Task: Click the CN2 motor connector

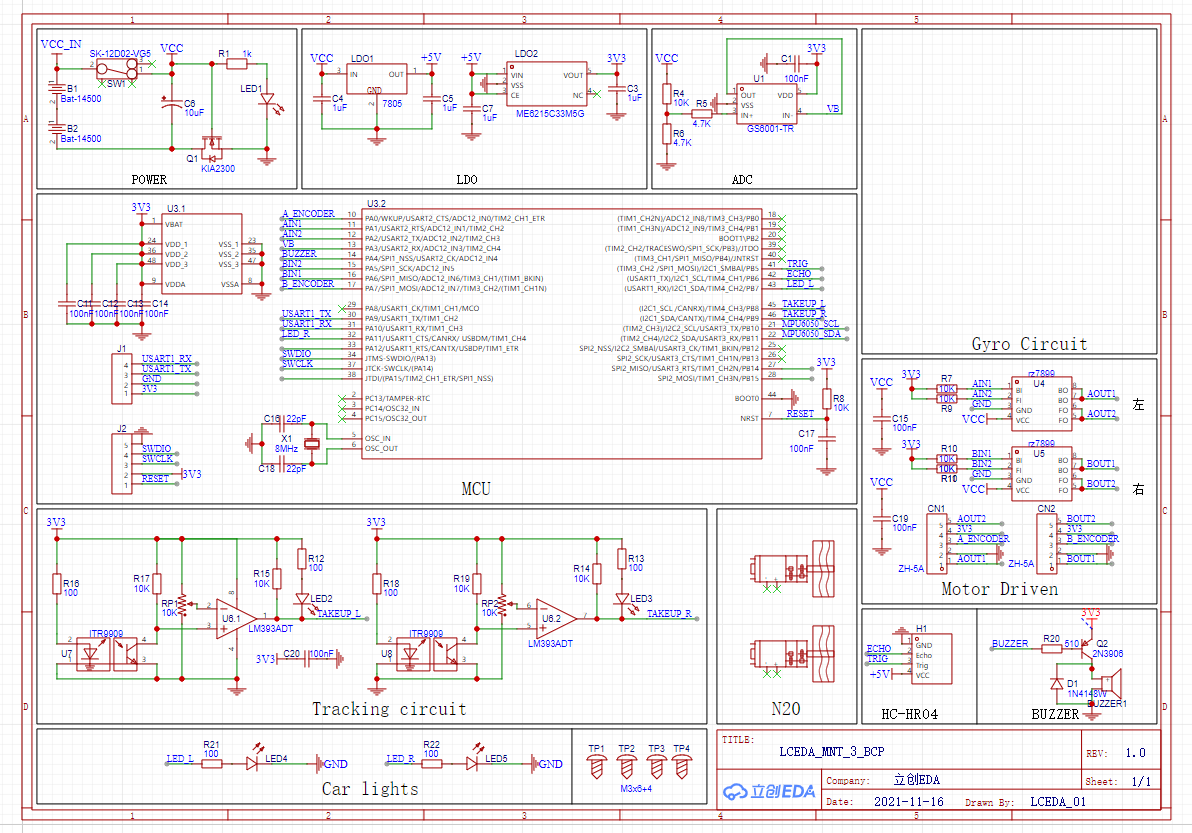Action: 1046,543
